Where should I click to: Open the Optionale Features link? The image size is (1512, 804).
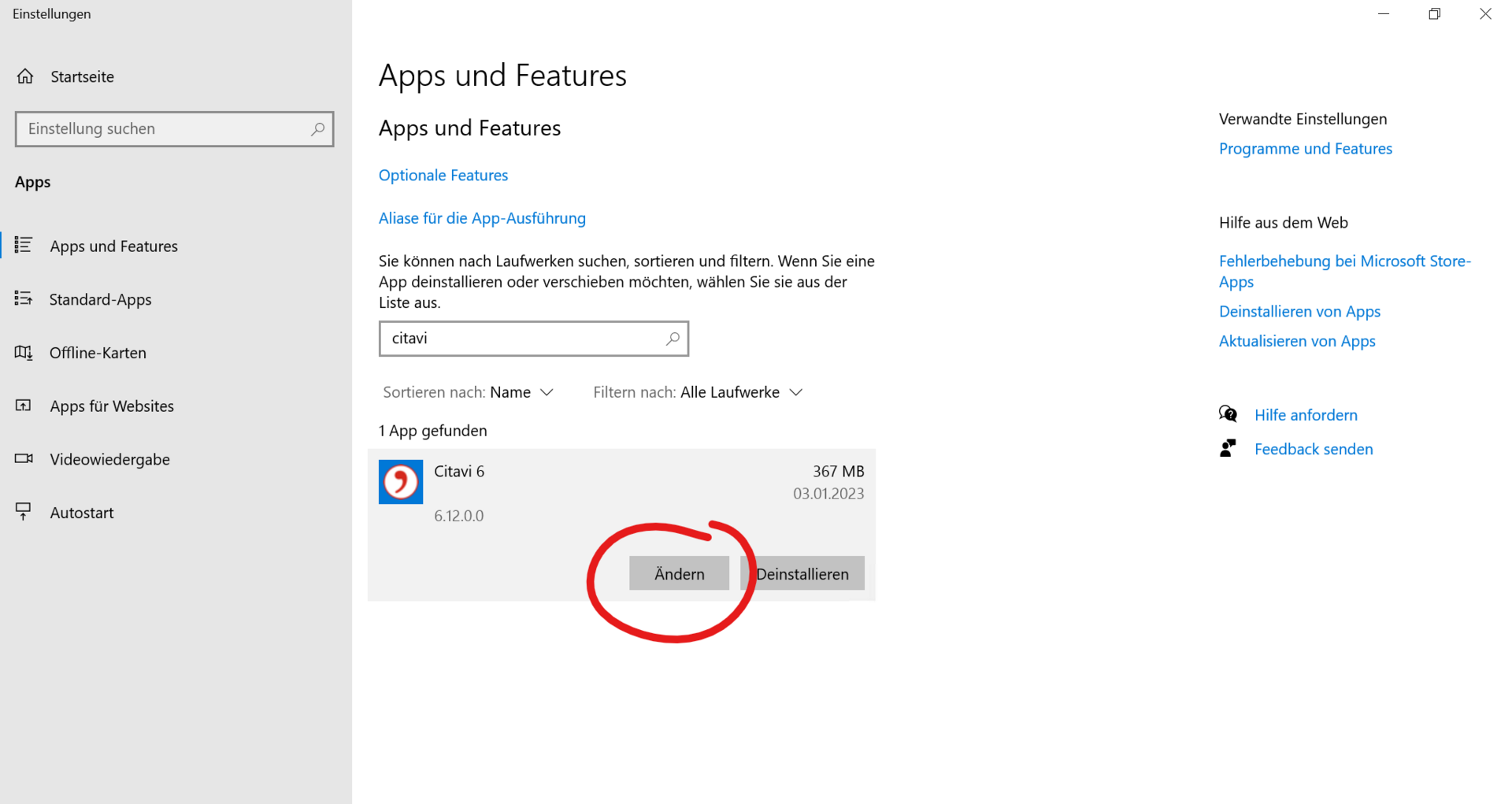443,176
